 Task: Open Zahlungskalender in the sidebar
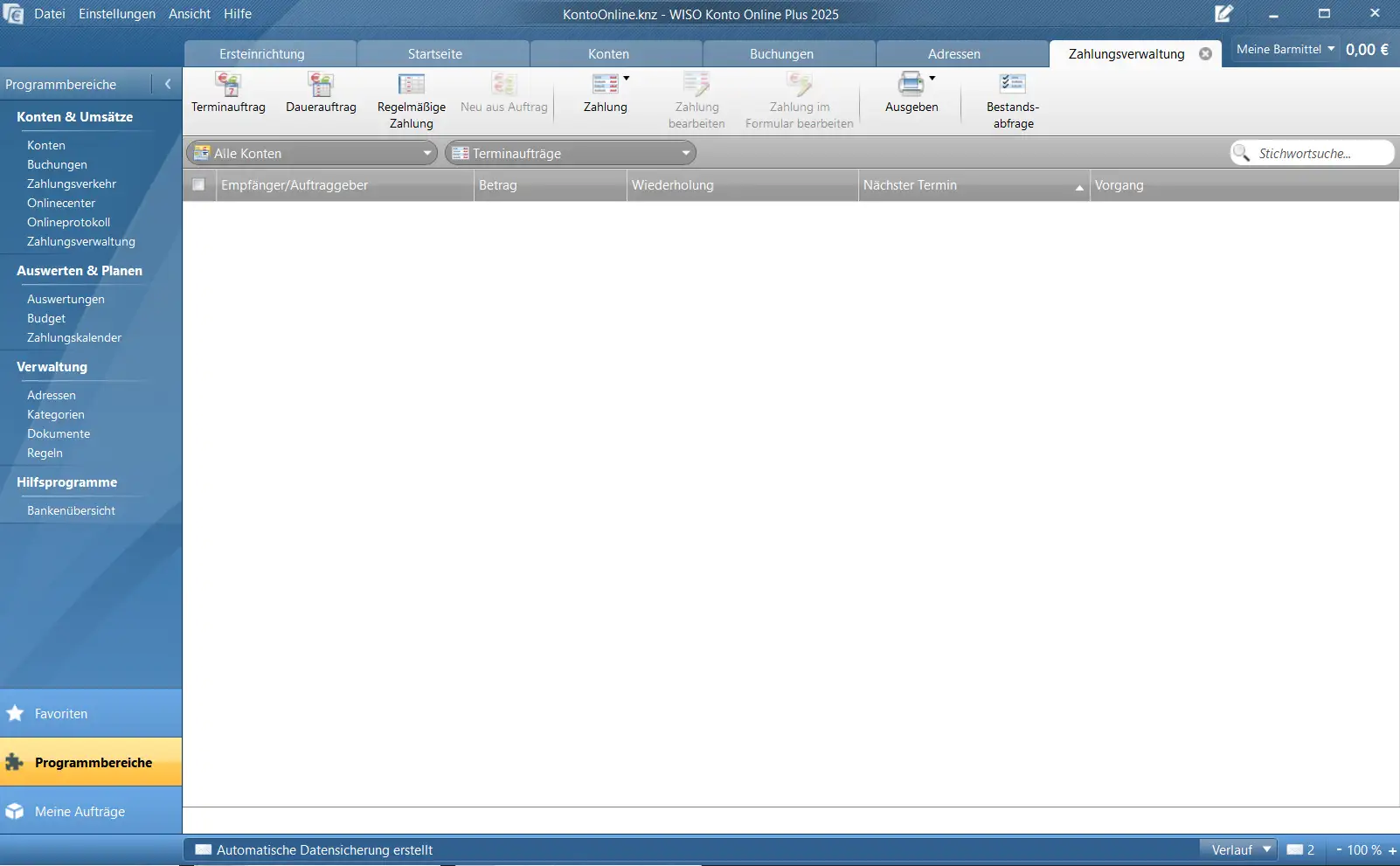coord(74,337)
